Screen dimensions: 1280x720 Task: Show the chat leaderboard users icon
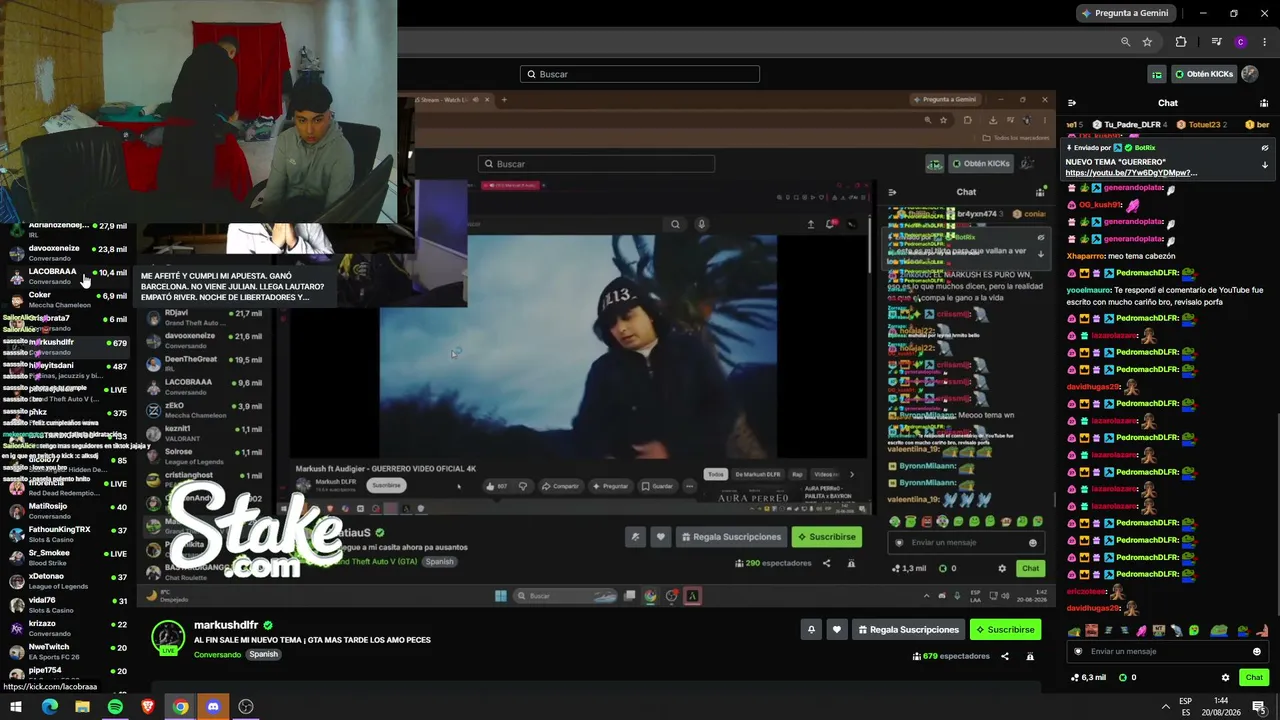1264,103
